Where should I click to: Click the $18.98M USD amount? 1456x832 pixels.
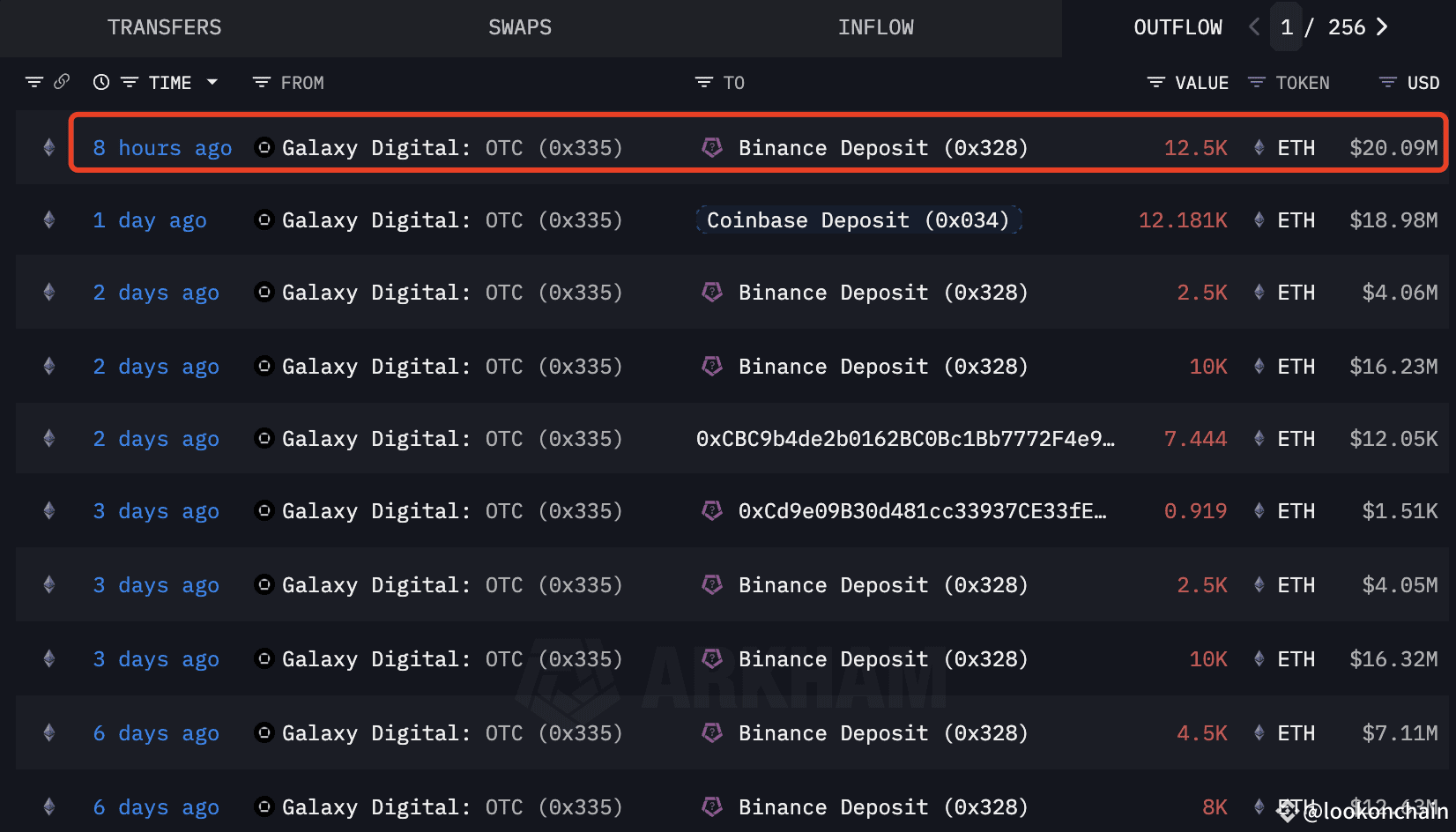coord(1393,220)
